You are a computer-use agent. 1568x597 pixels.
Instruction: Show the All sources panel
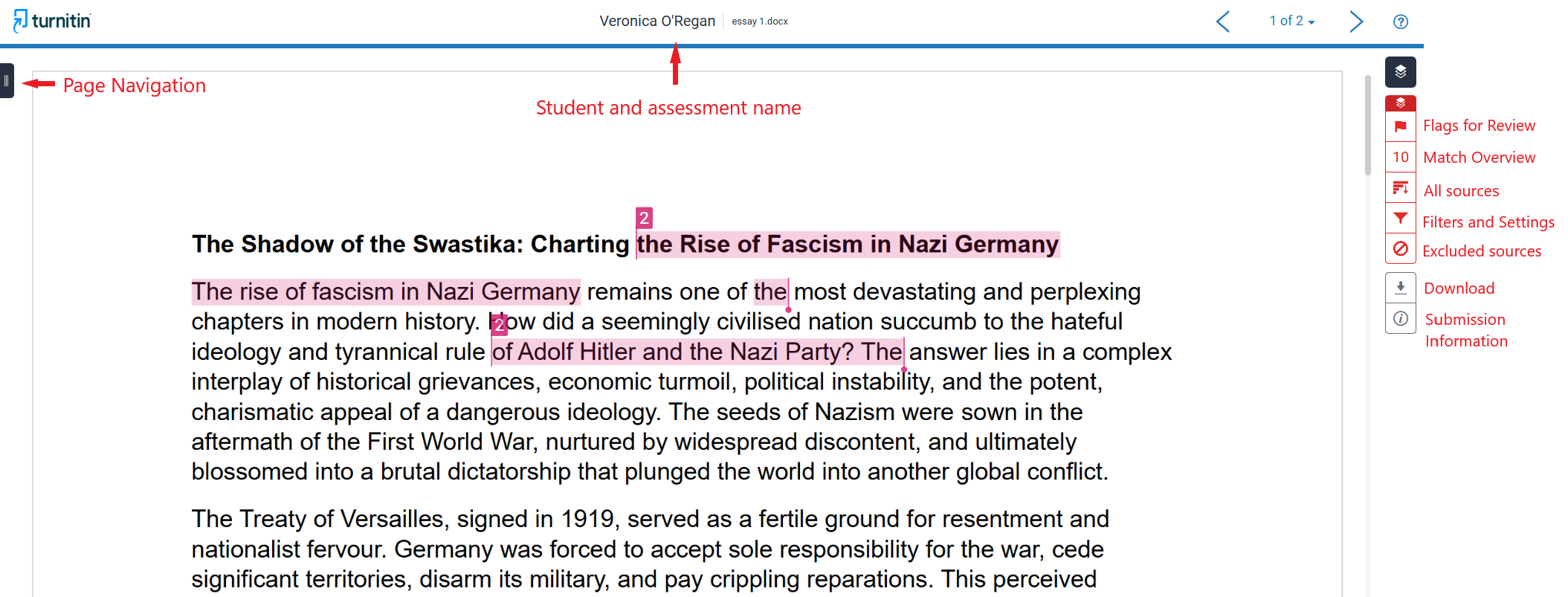point(1400,188)
